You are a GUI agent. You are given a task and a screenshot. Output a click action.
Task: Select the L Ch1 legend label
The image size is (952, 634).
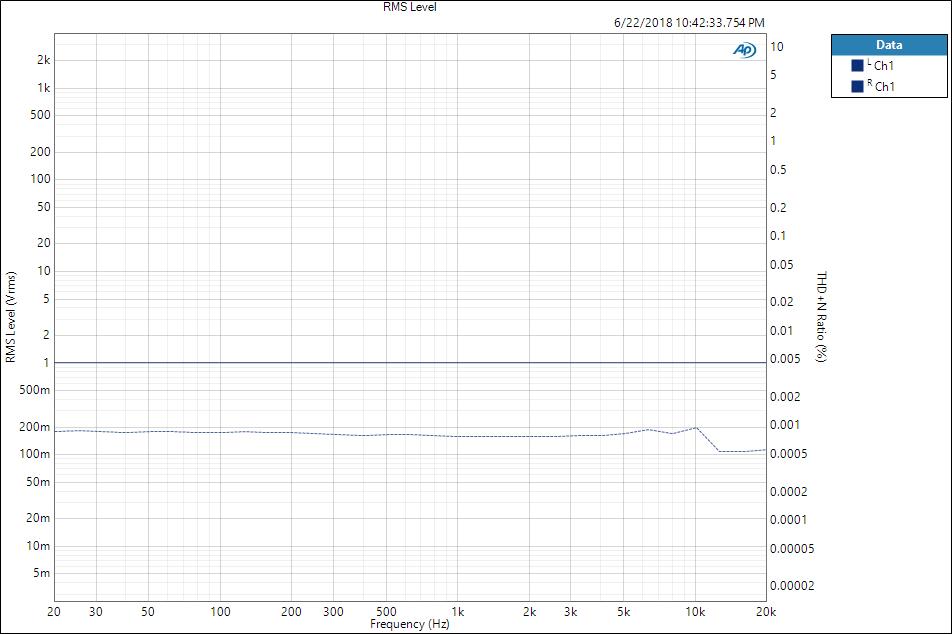pyautogui.click(x=880, y=65)
